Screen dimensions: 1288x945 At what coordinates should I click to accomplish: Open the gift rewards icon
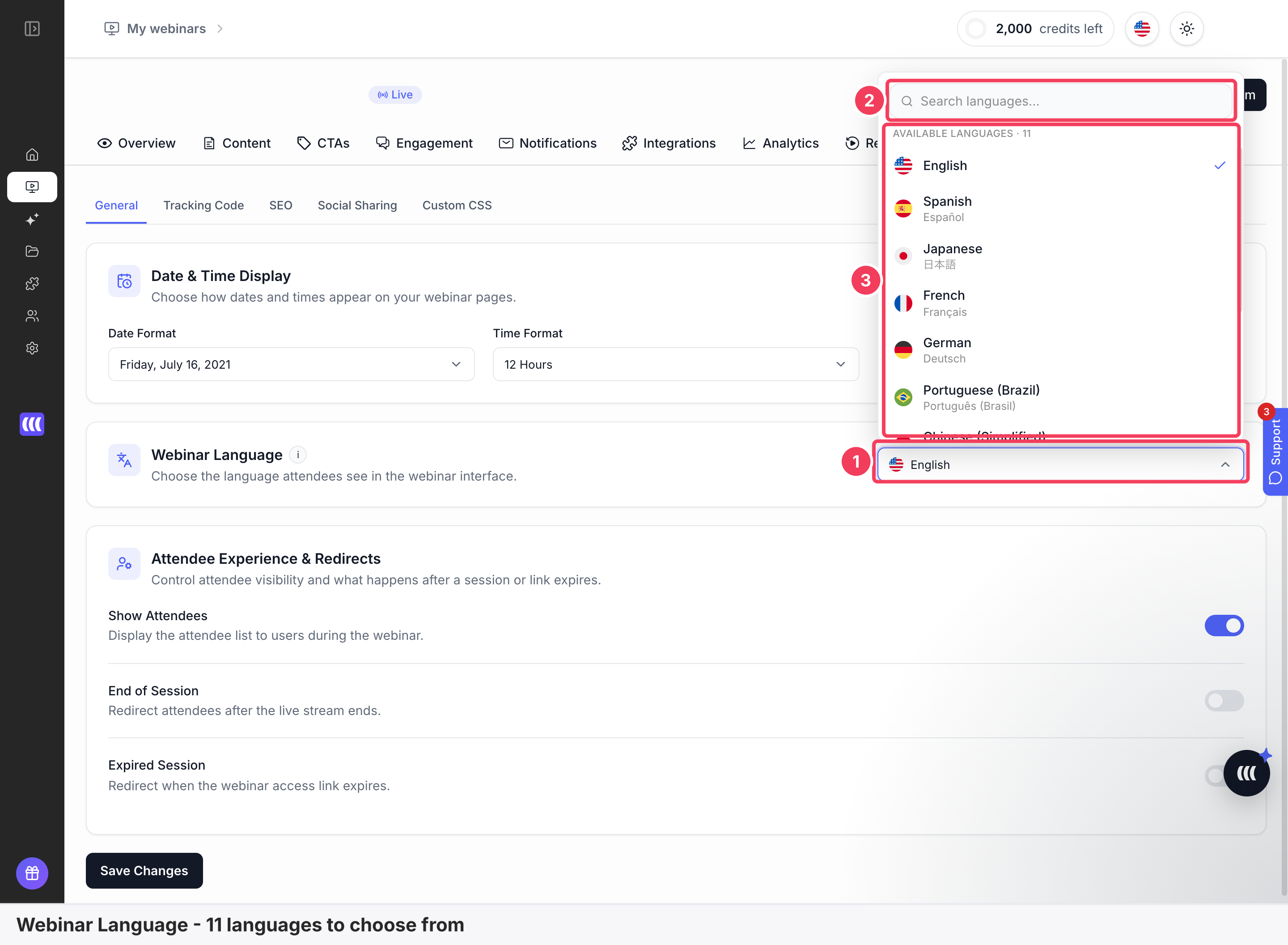(x=32, y=873)
